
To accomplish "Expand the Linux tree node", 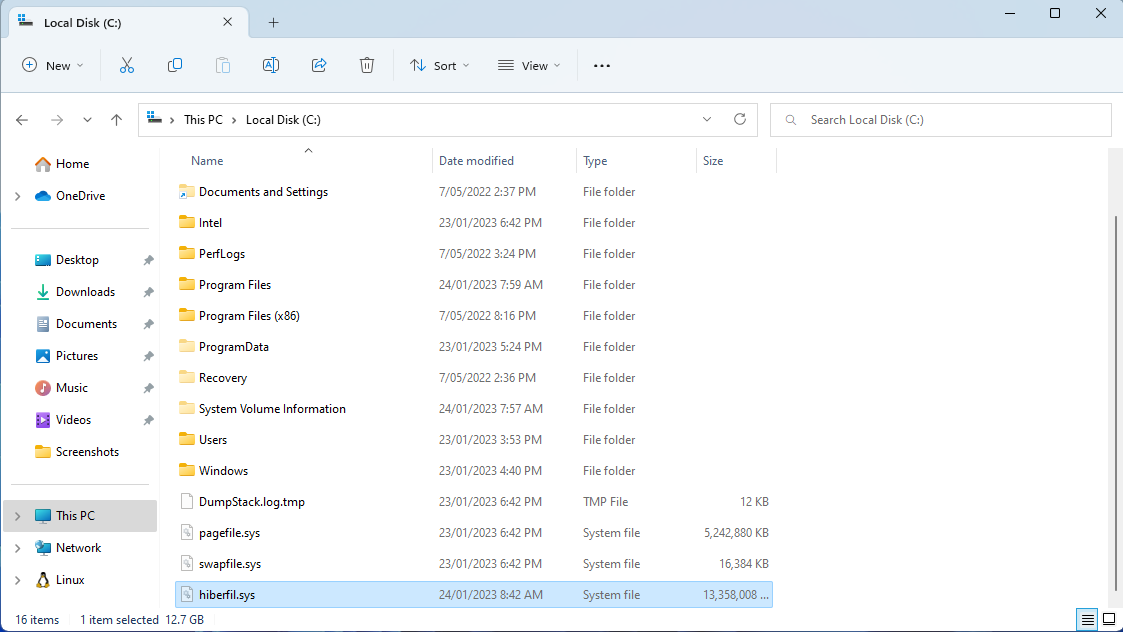I will click(18, 580).
